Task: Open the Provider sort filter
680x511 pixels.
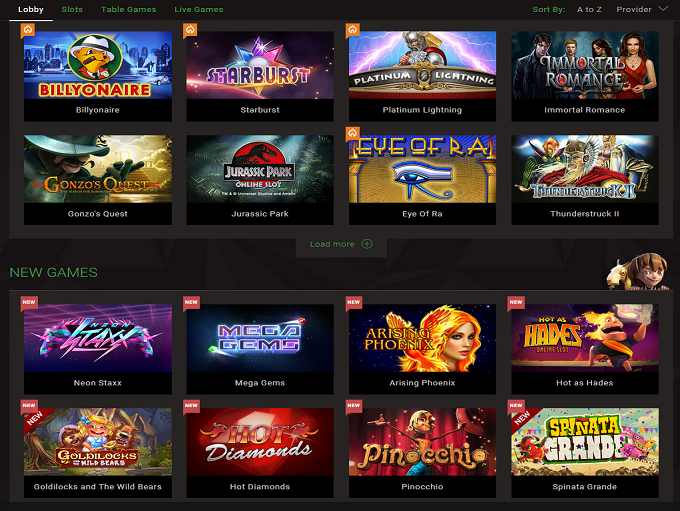Action: (634, 10)
